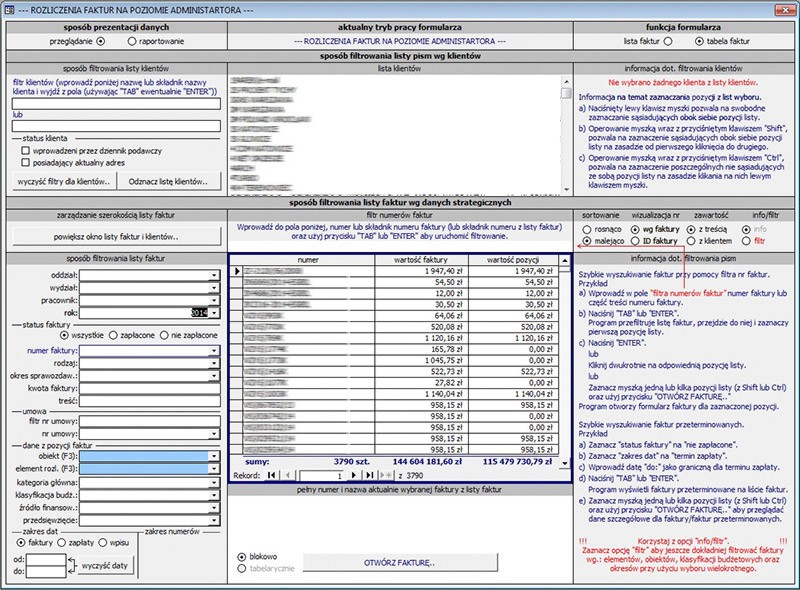Click the wyczyść daty button

pos(105,566)
